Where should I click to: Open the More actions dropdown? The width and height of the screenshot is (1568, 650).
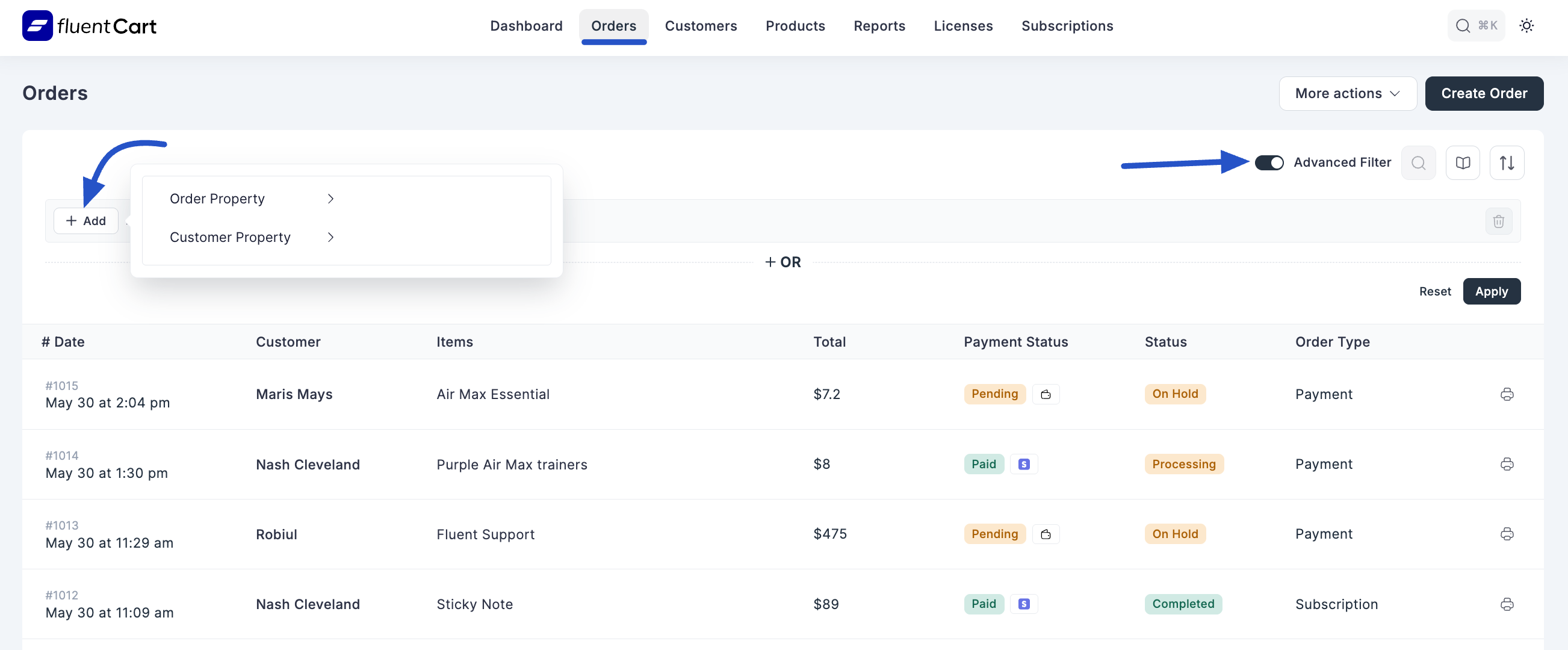(1348, 93)
